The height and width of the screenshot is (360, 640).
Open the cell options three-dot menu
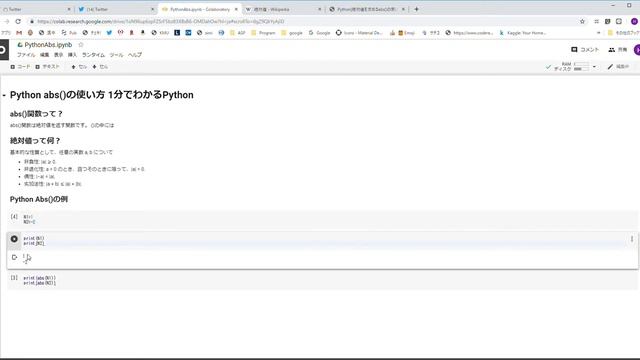coord(631,239)
